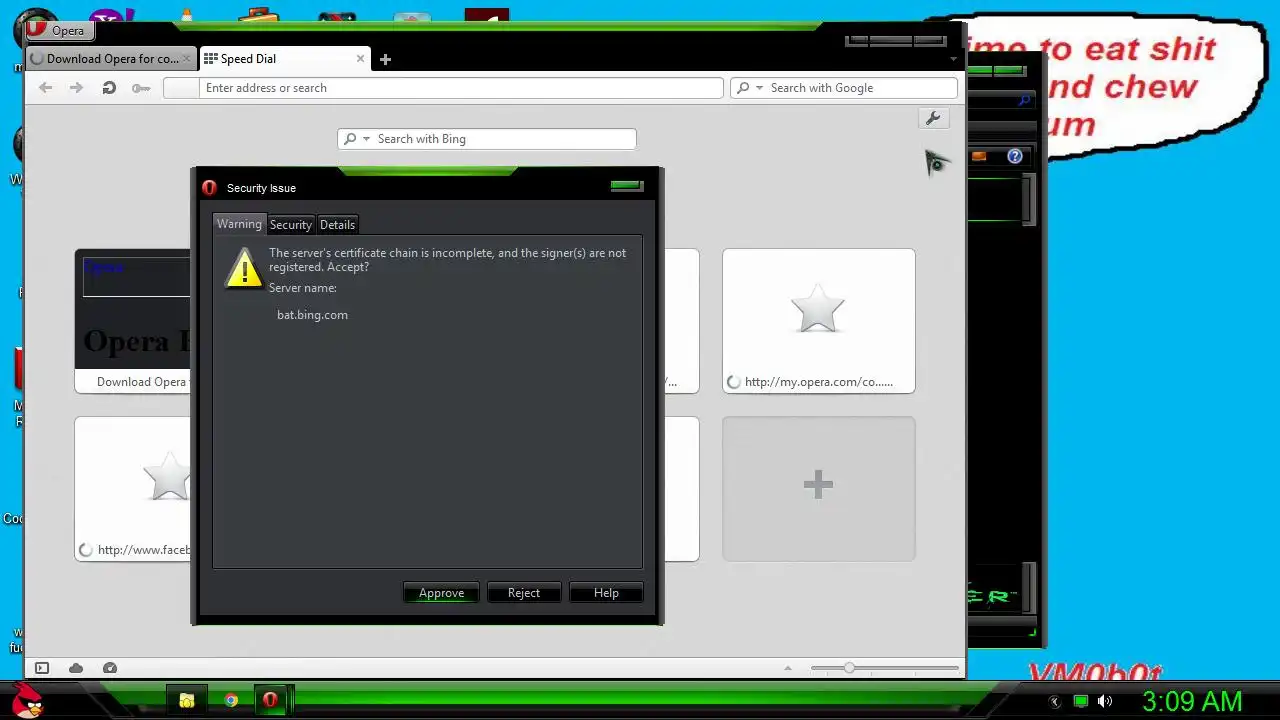The image size is (1280, 720).
Task: Click the search magnifier in the background window
Action: pyautogui.click(x=1024, y=100)
